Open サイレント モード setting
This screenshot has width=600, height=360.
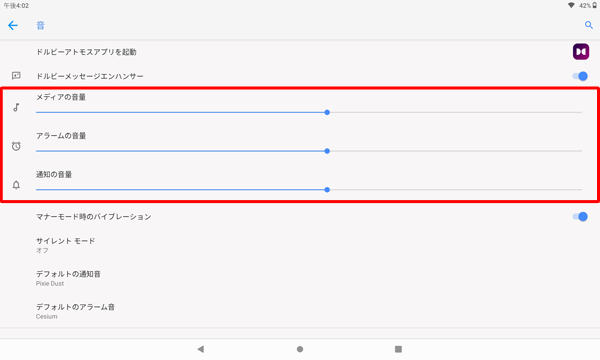click(x=300, y=245)
